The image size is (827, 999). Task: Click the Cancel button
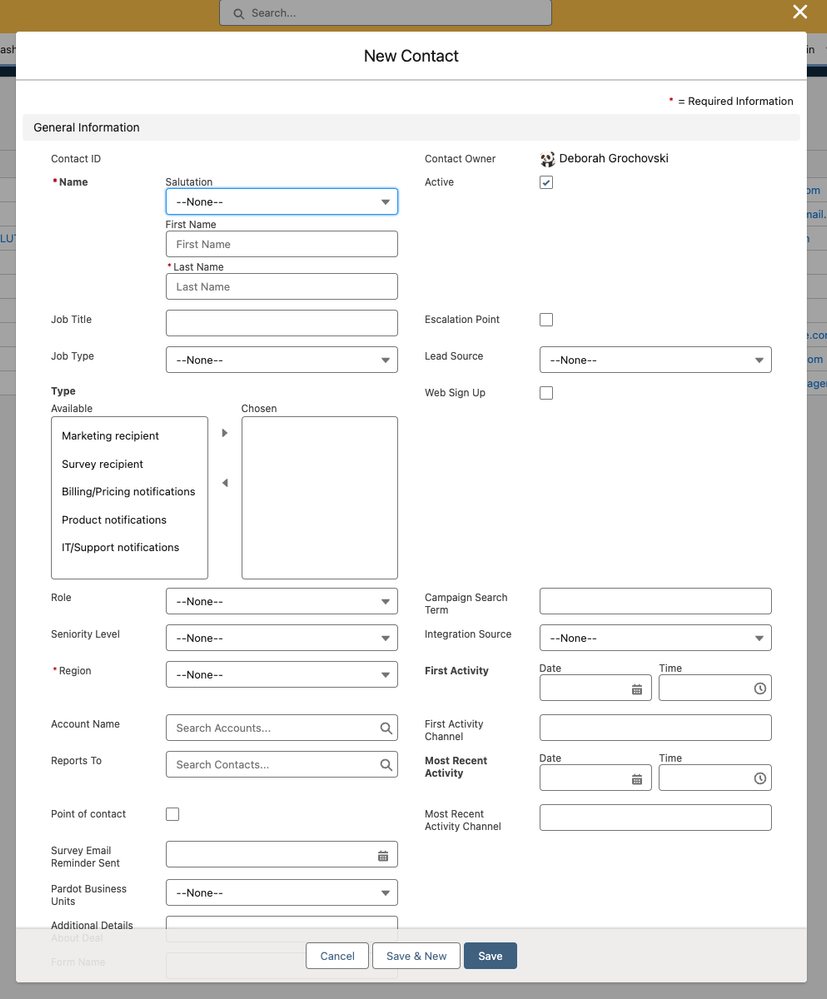[x=337, y=956]
